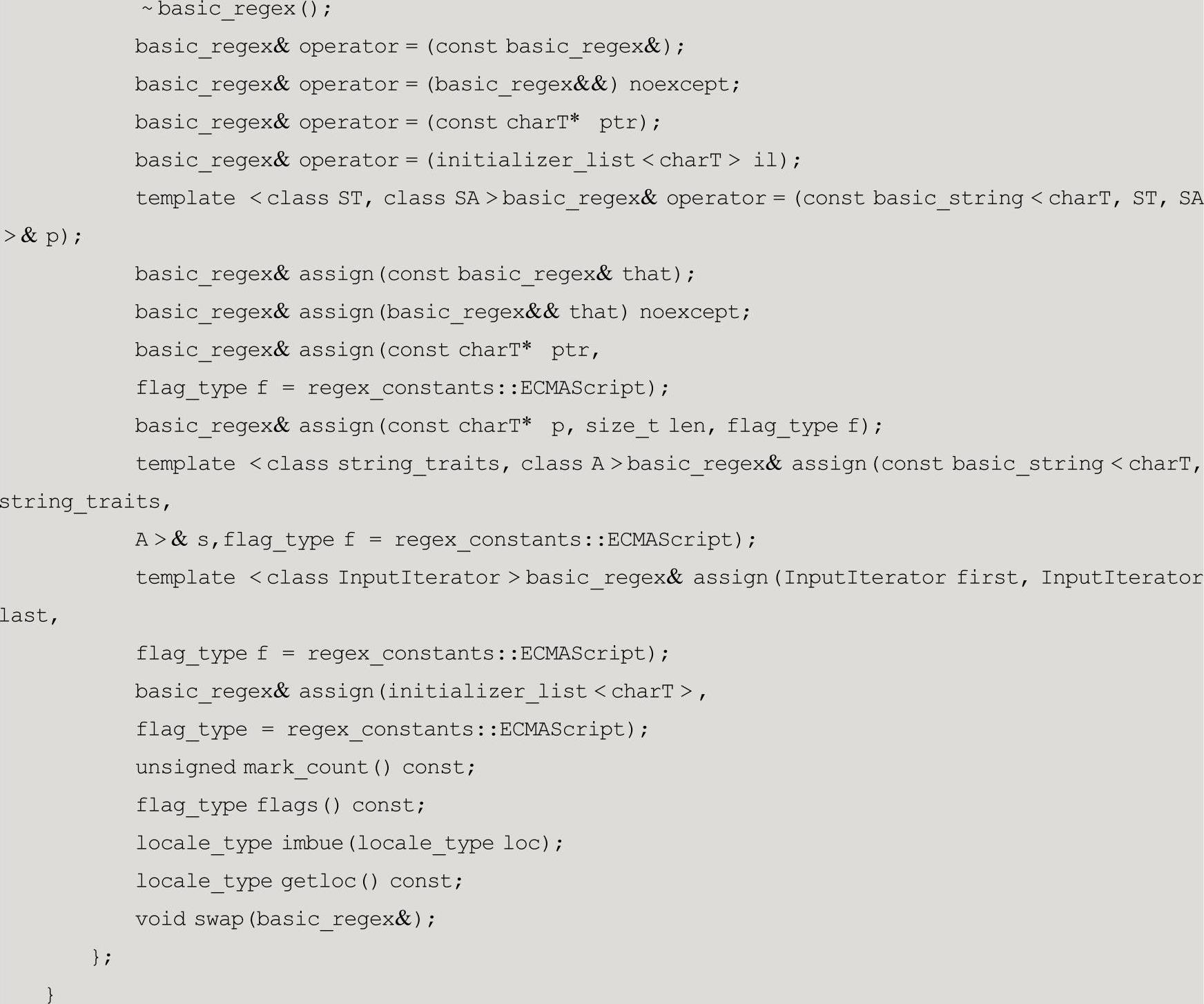This screenshot has height=1004, width=1204.
Task: Click the ~basic_regex() destructor declaration
Action: pyautogui.click(x=236, y=9)
